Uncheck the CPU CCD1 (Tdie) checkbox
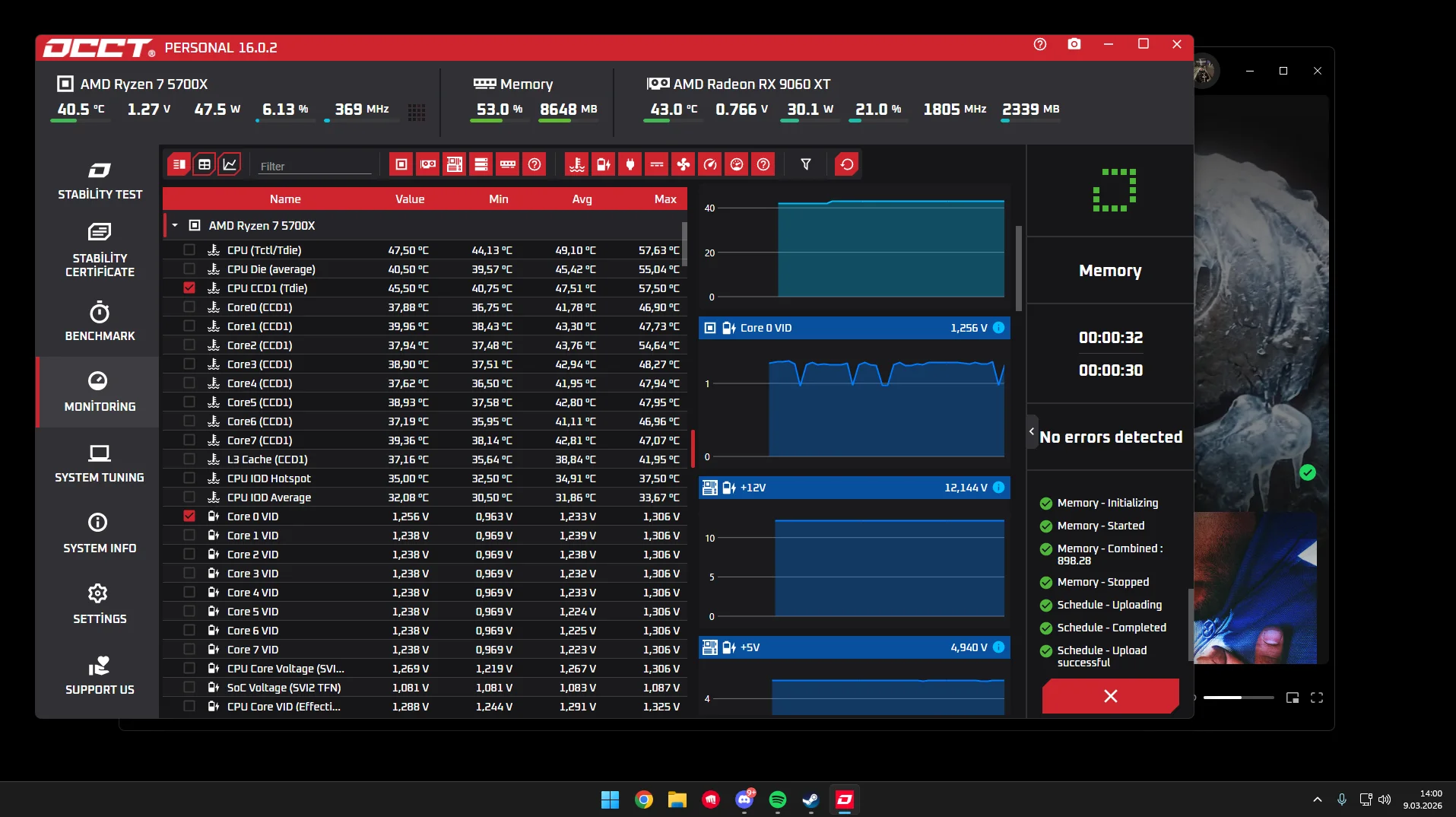The height and width of the screenshot is (817, 1456). tap(189, 288)
